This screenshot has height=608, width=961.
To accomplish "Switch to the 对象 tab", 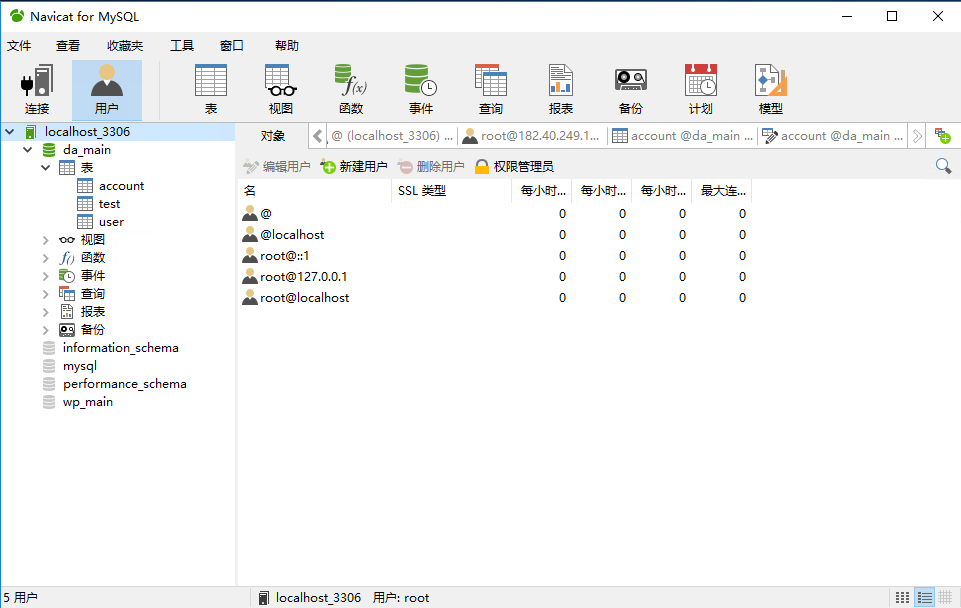I will tap(273, 136).
